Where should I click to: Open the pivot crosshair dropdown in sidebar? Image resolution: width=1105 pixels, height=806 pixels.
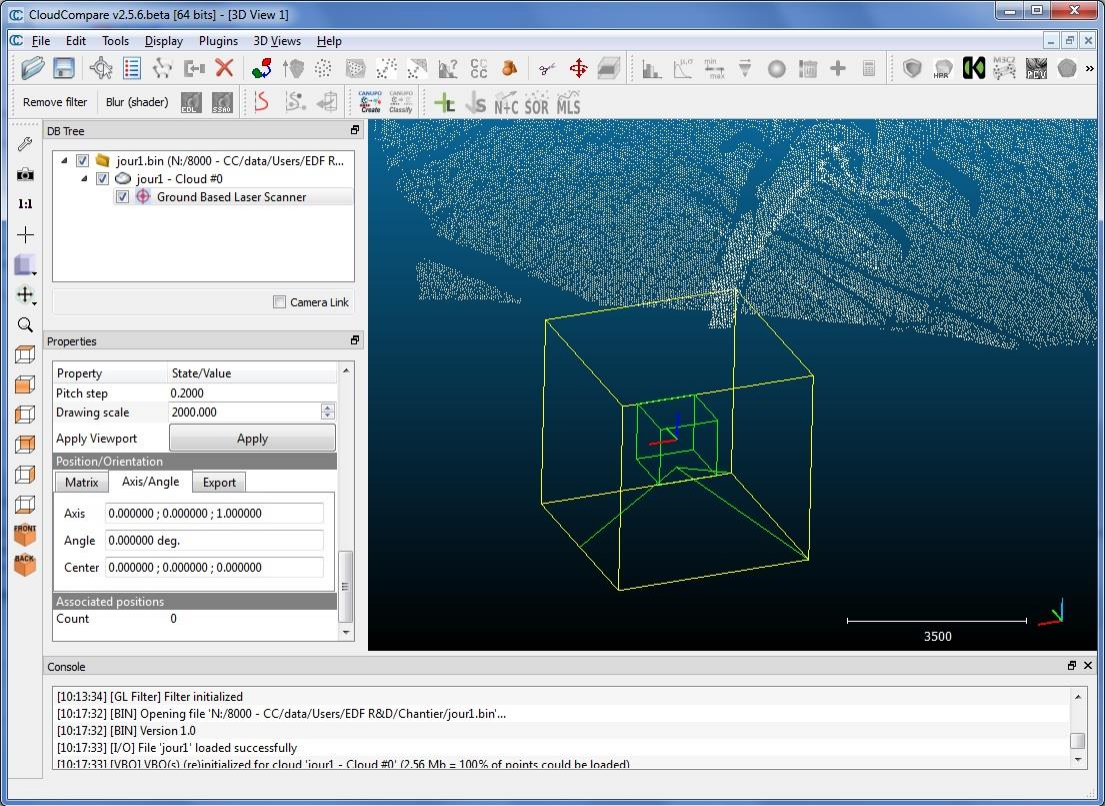(25, 294)
